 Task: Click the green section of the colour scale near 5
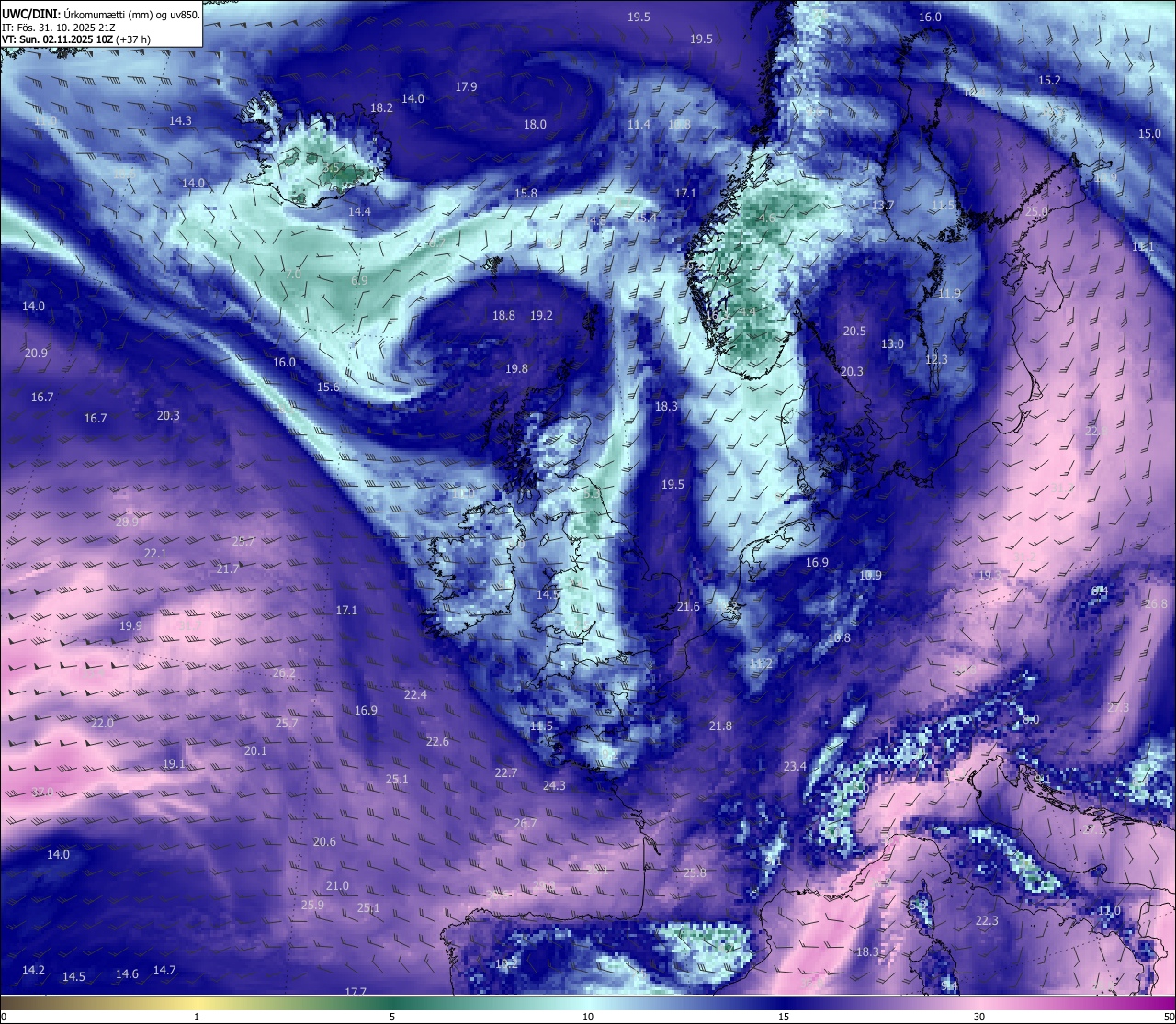(392, 1003)
